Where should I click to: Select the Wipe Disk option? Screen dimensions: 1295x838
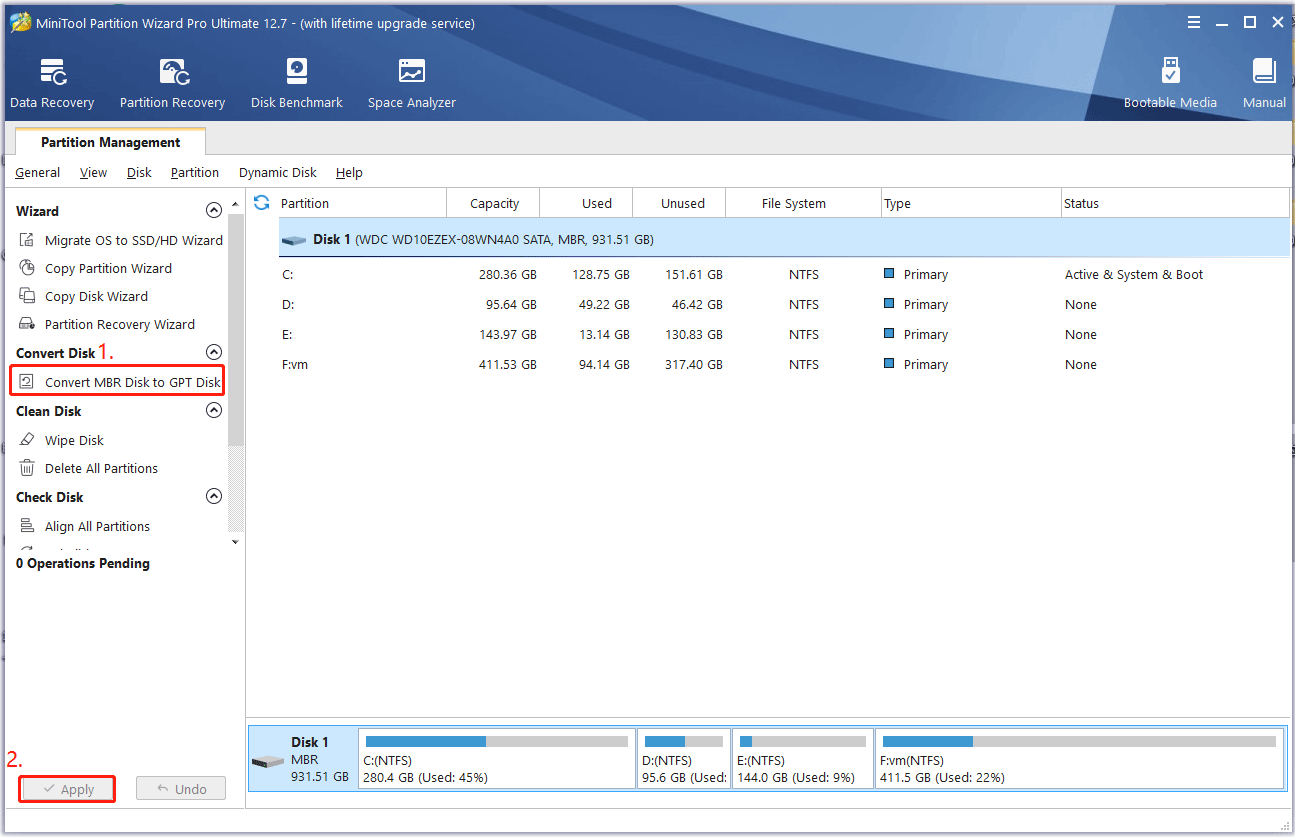click(74, 440)
